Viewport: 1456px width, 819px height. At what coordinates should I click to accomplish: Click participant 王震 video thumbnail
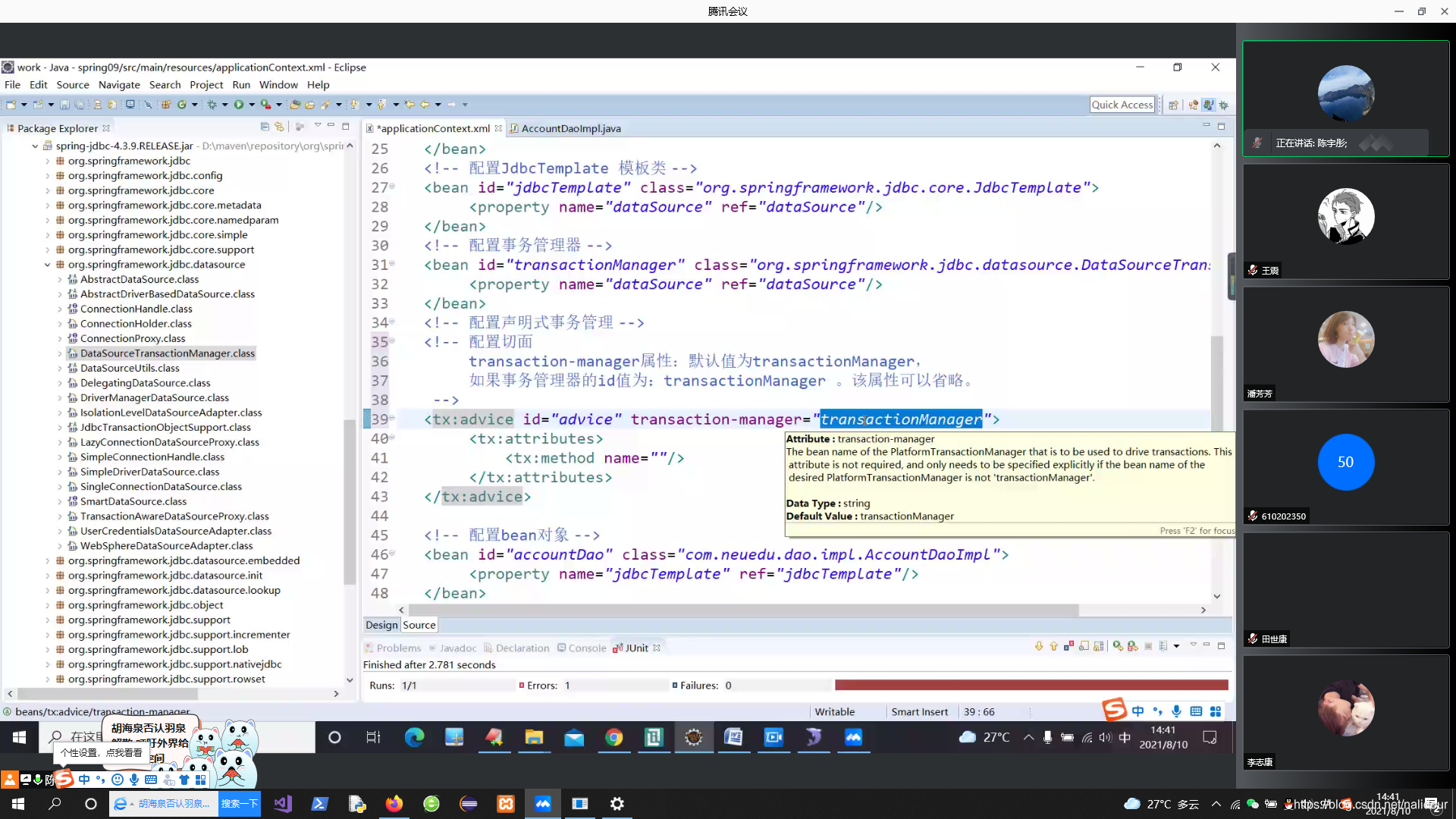click(1346, 221)
